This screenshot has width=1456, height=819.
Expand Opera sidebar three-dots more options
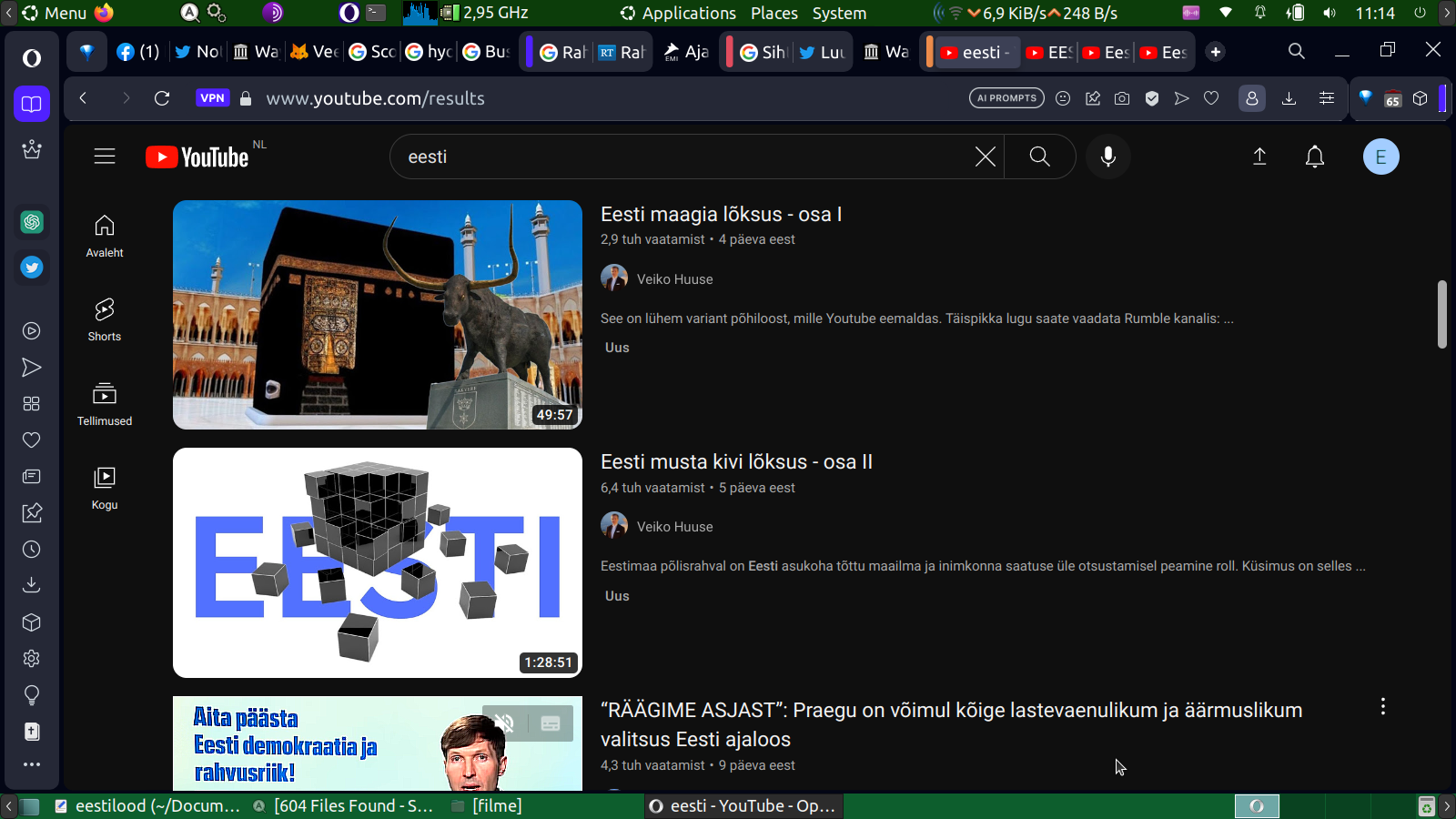coord(32,764)
